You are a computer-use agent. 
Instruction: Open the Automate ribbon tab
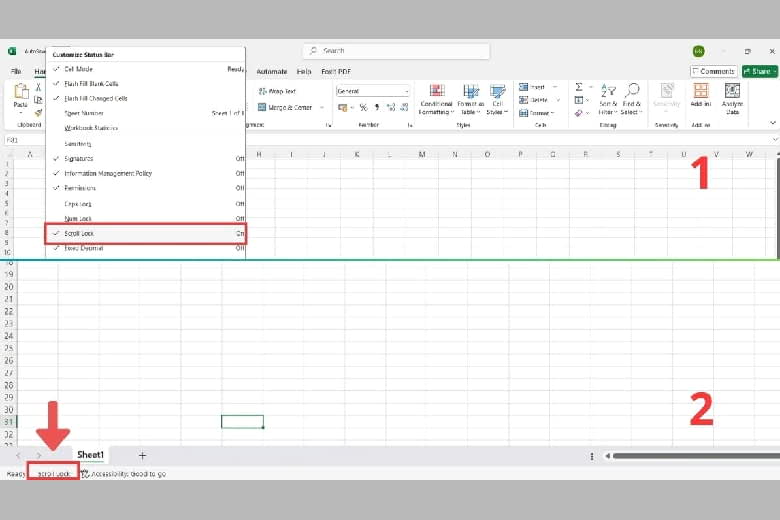(x=271, y=72)
